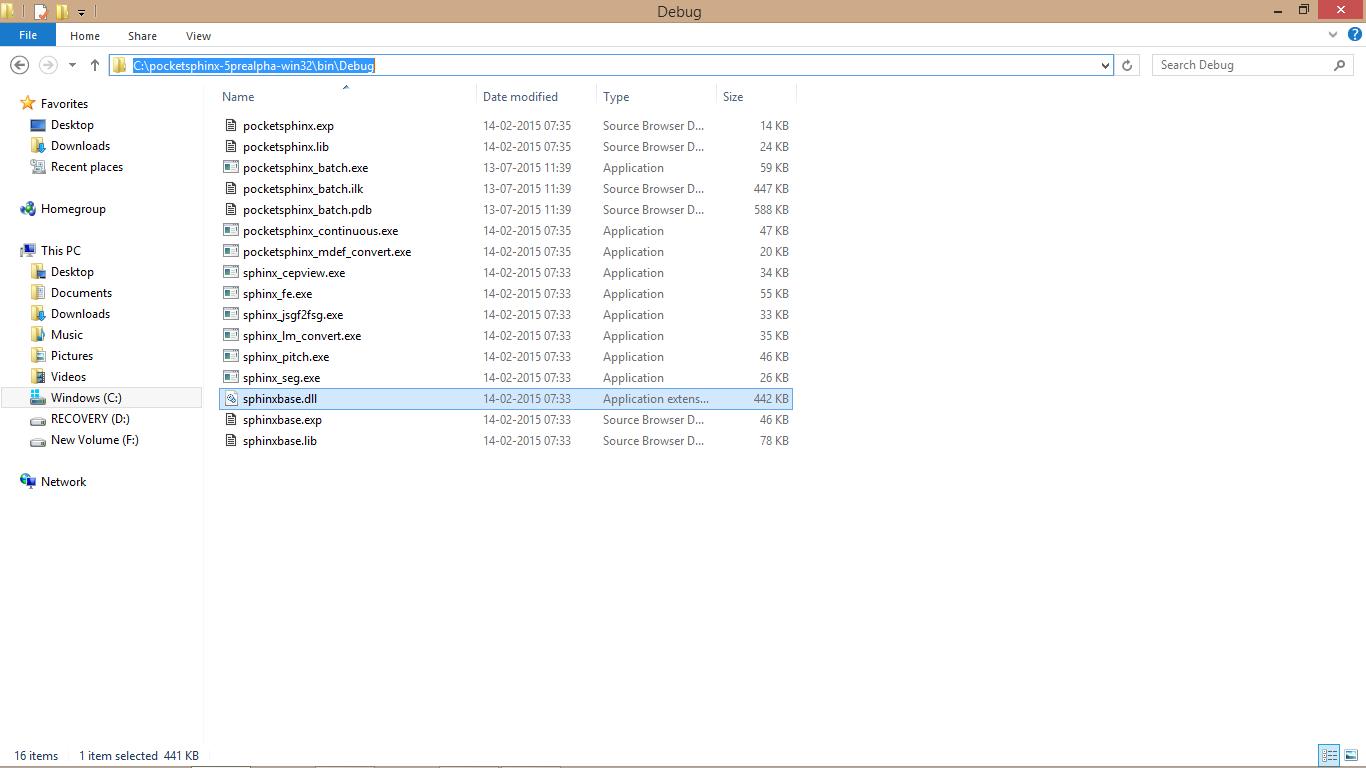Select Favorites in the navigation pane

[x=64, y=104]
